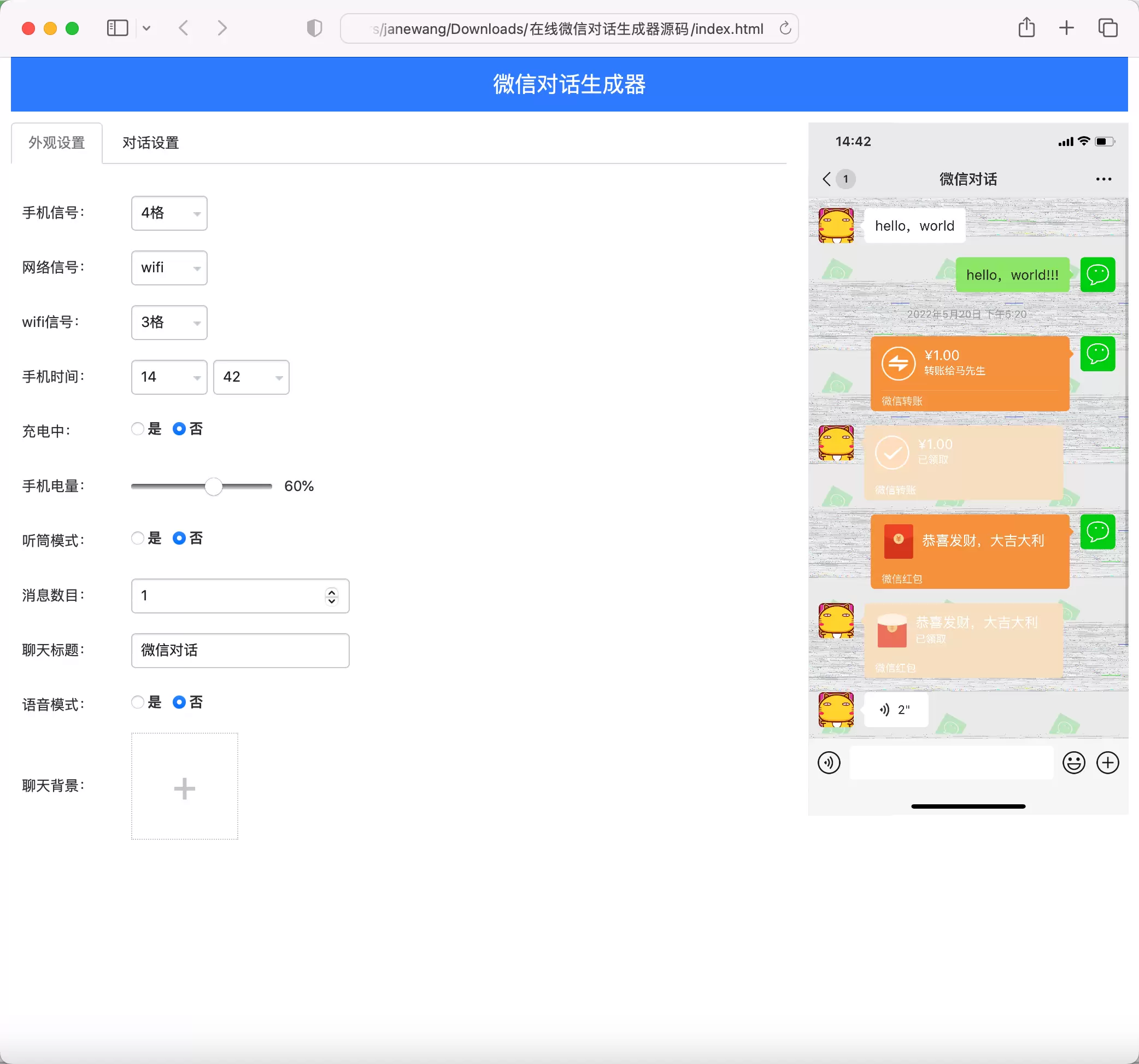Open the hour dropdown showing 14

tap(169, 377)
